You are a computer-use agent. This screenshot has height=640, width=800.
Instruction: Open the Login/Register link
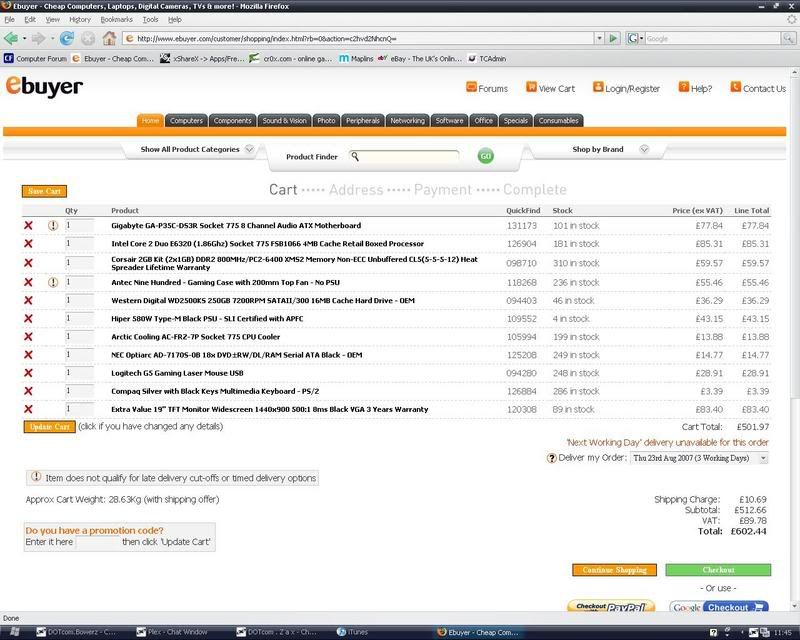[626, 88]
